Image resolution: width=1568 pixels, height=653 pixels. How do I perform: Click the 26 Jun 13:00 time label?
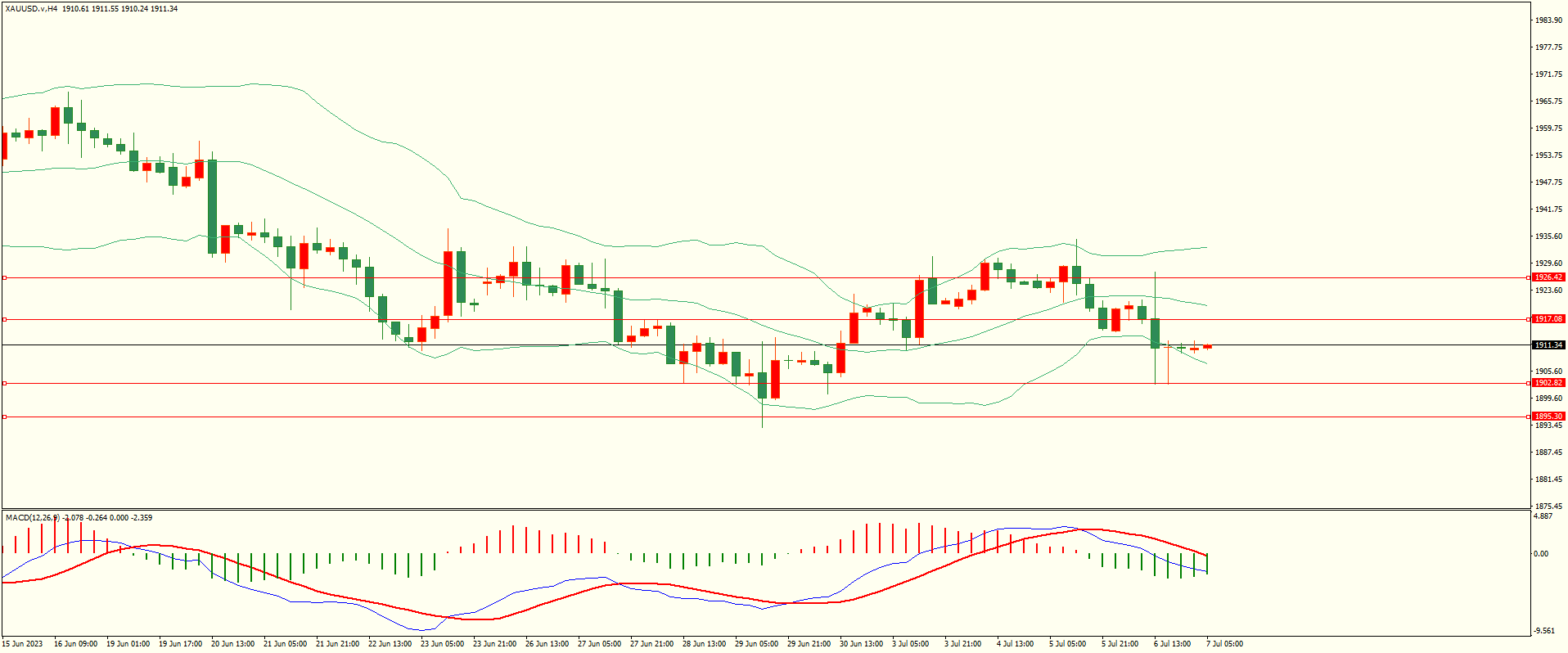(x=547, y=644)
